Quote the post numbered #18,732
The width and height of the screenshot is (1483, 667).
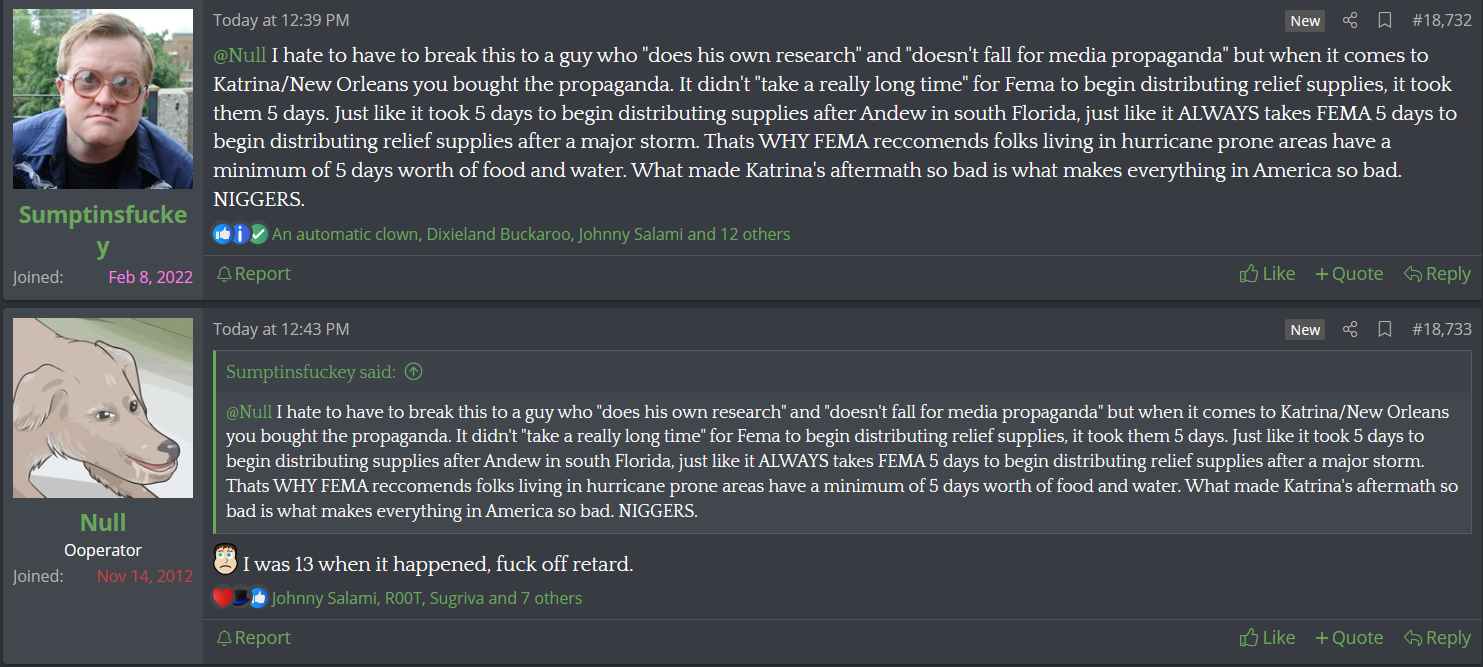click(x=1349, y=274)
